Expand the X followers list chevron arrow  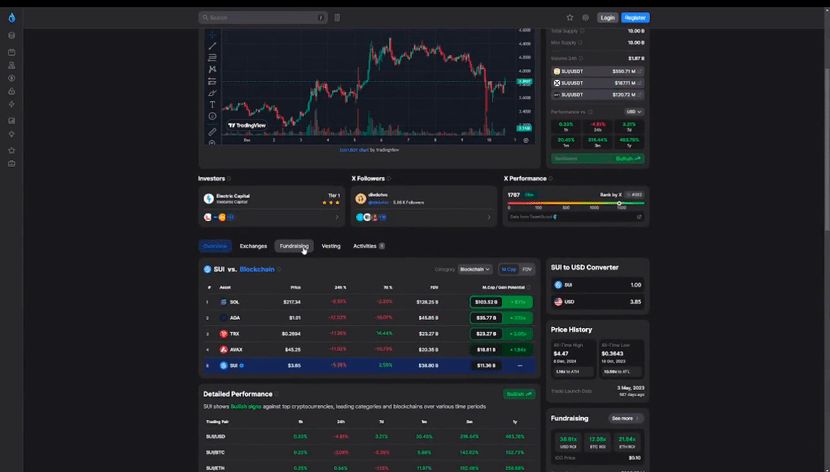click(x=489, y=217)
